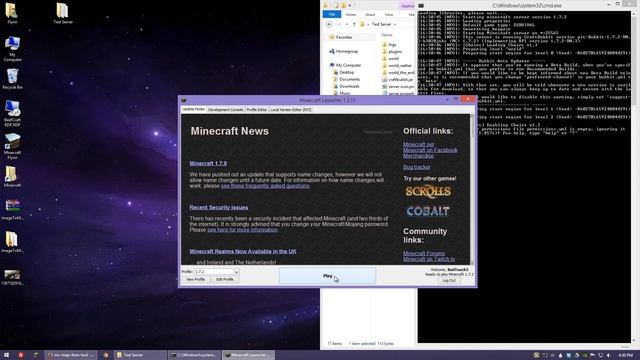The image size is (640, 360).
Task: Open the frequently asked questions link
Action: (x=265, y=186)
